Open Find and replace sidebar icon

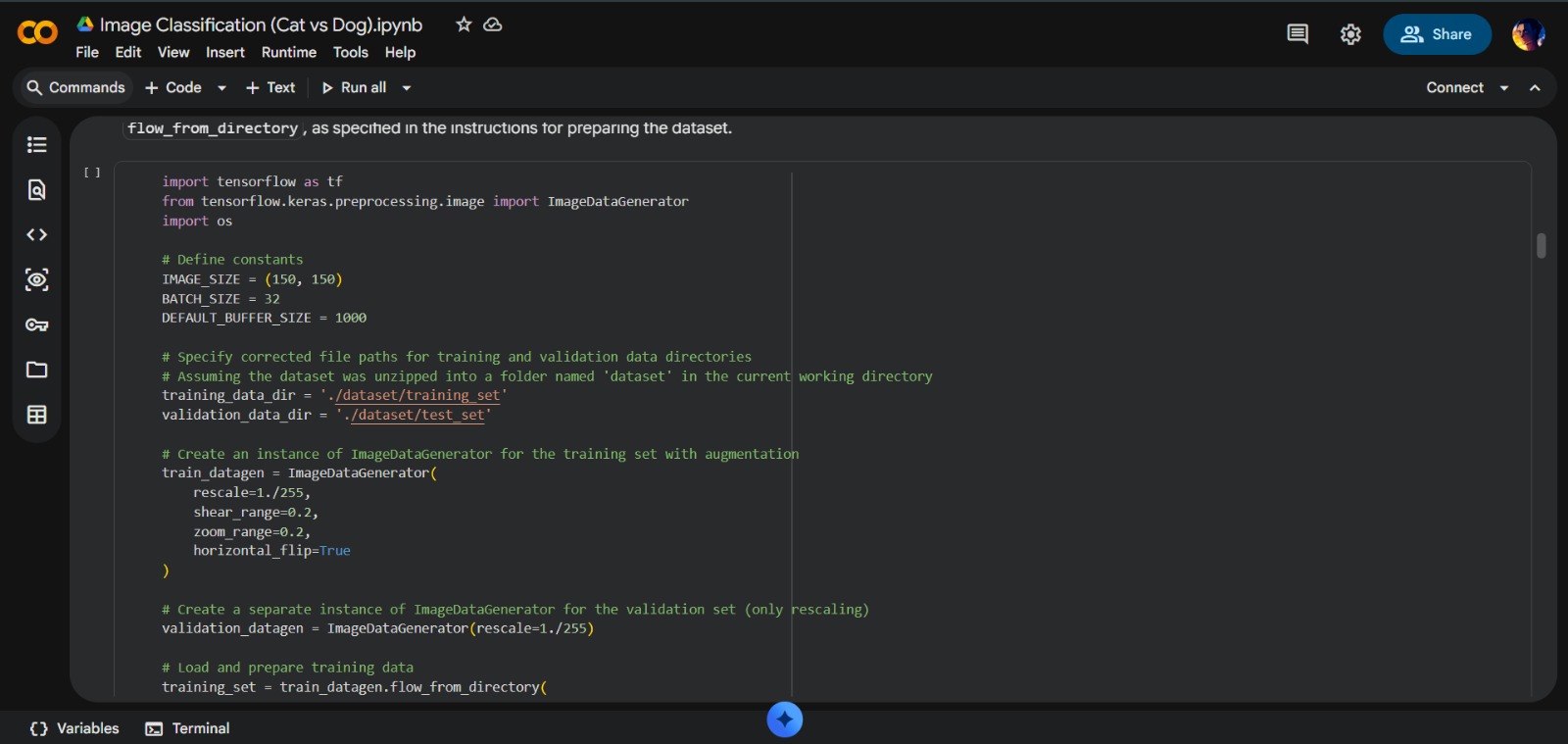point(36,190)
